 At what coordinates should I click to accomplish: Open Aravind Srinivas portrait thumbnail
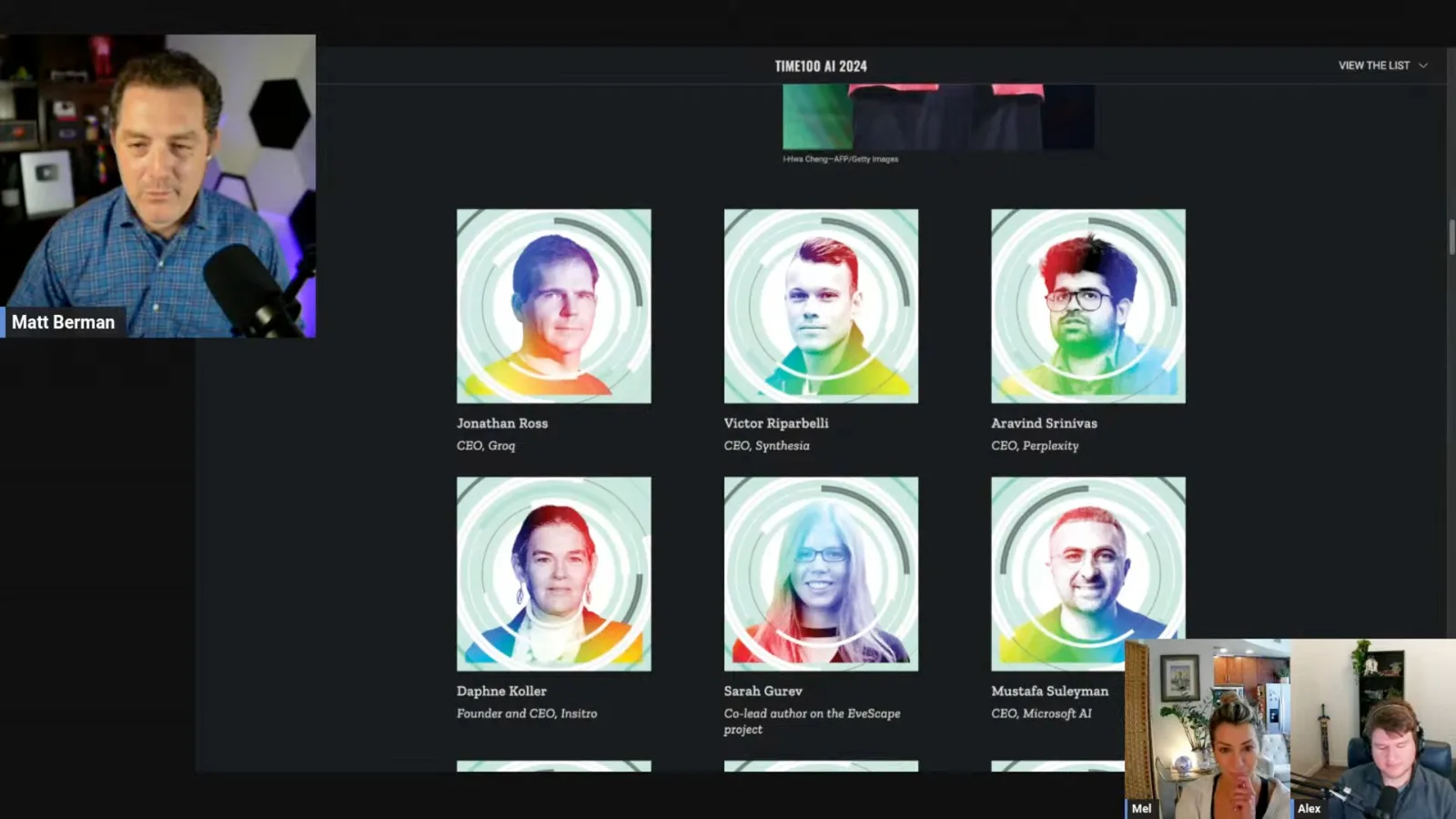point(1088,306)
